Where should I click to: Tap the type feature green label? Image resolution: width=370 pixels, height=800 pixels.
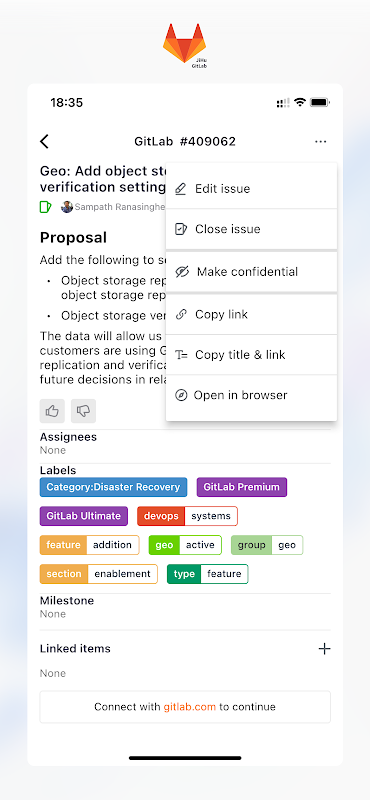tap(208, 574)
